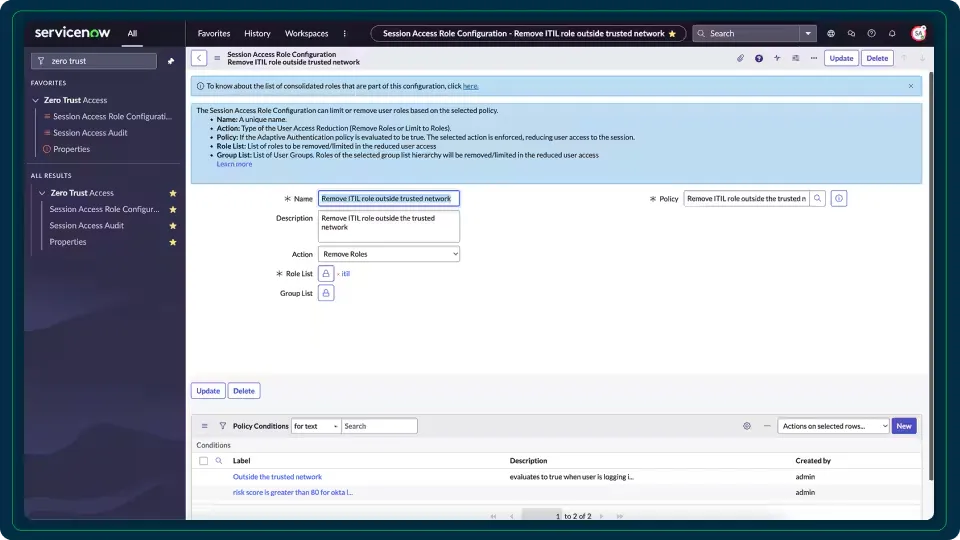
Task: Click the personalize form icon
Action: pos(795,58)
